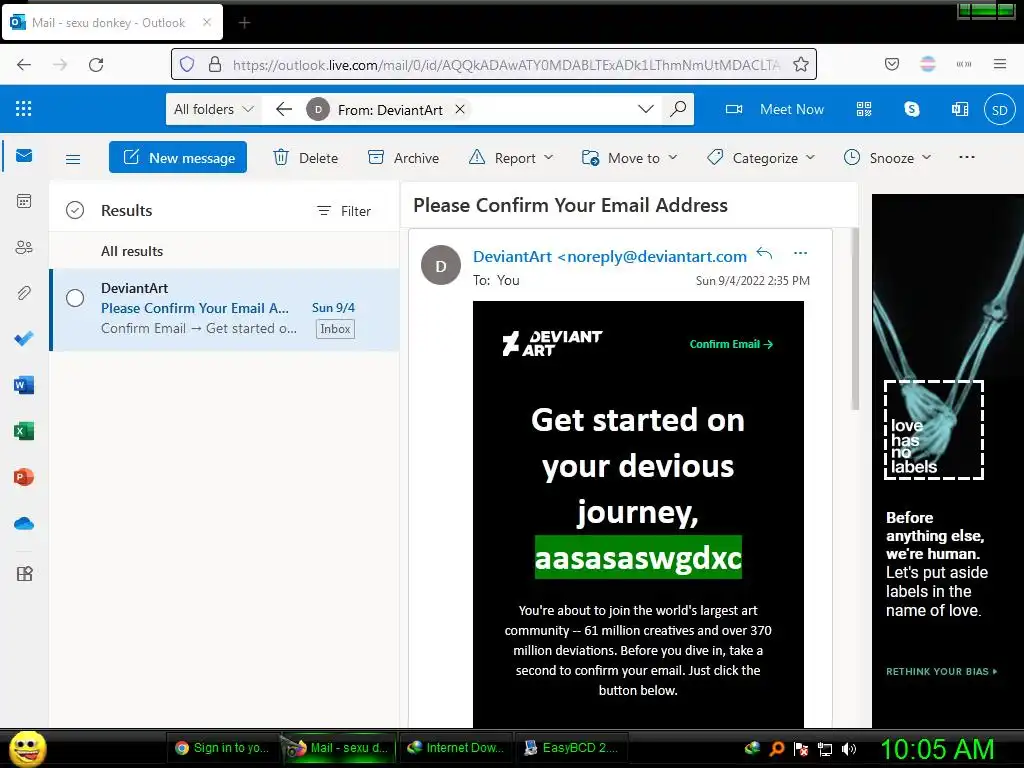
Task: Reload the page in the browser
Action: (x=96, y=64)
